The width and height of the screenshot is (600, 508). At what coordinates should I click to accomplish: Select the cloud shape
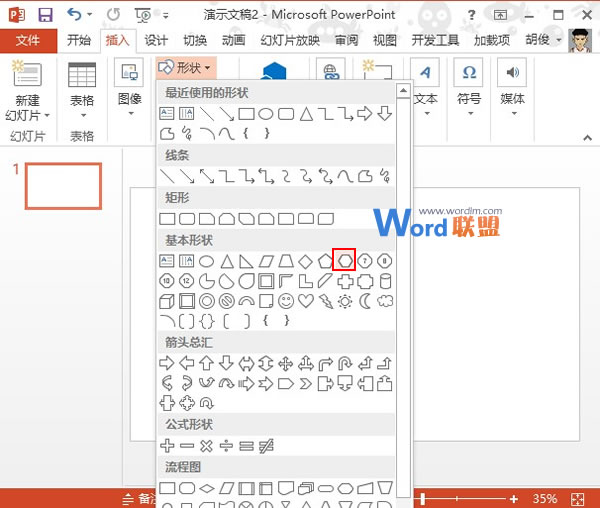click(385, 301)
